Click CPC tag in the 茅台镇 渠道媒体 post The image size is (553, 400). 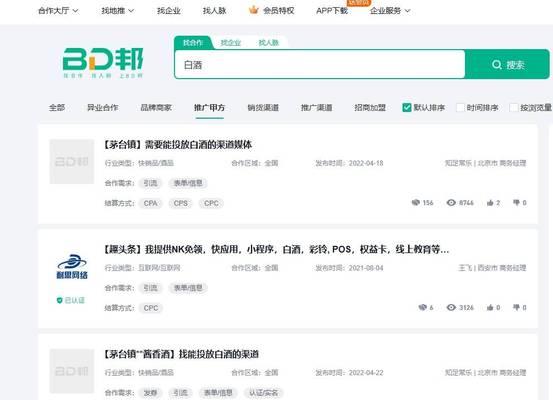(211, 203)
